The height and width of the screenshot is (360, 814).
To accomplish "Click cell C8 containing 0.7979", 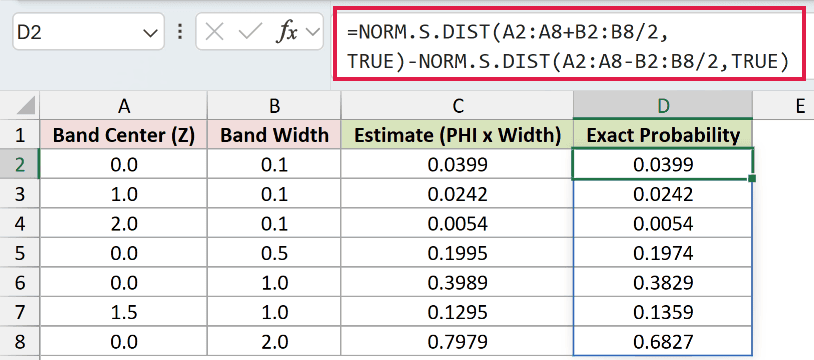I will tap(457, 342).
